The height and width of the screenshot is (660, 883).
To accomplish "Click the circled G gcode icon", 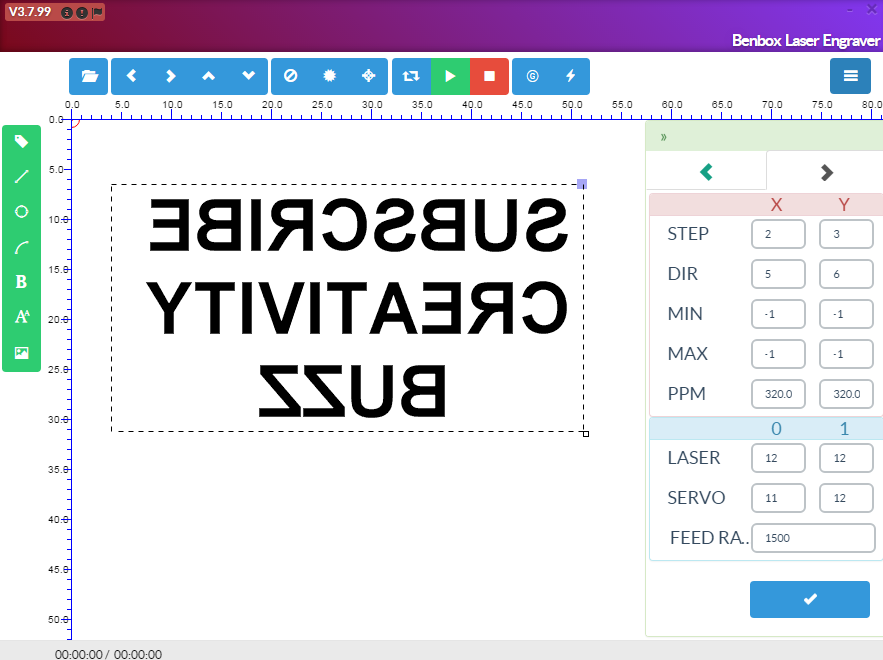I will click(x=532, y=76).
